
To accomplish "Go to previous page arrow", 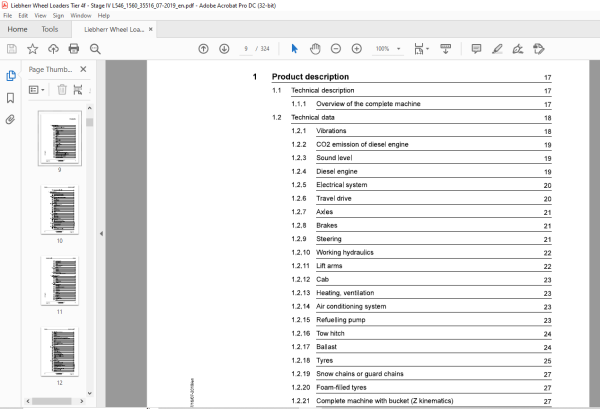I will click(204, 49).
